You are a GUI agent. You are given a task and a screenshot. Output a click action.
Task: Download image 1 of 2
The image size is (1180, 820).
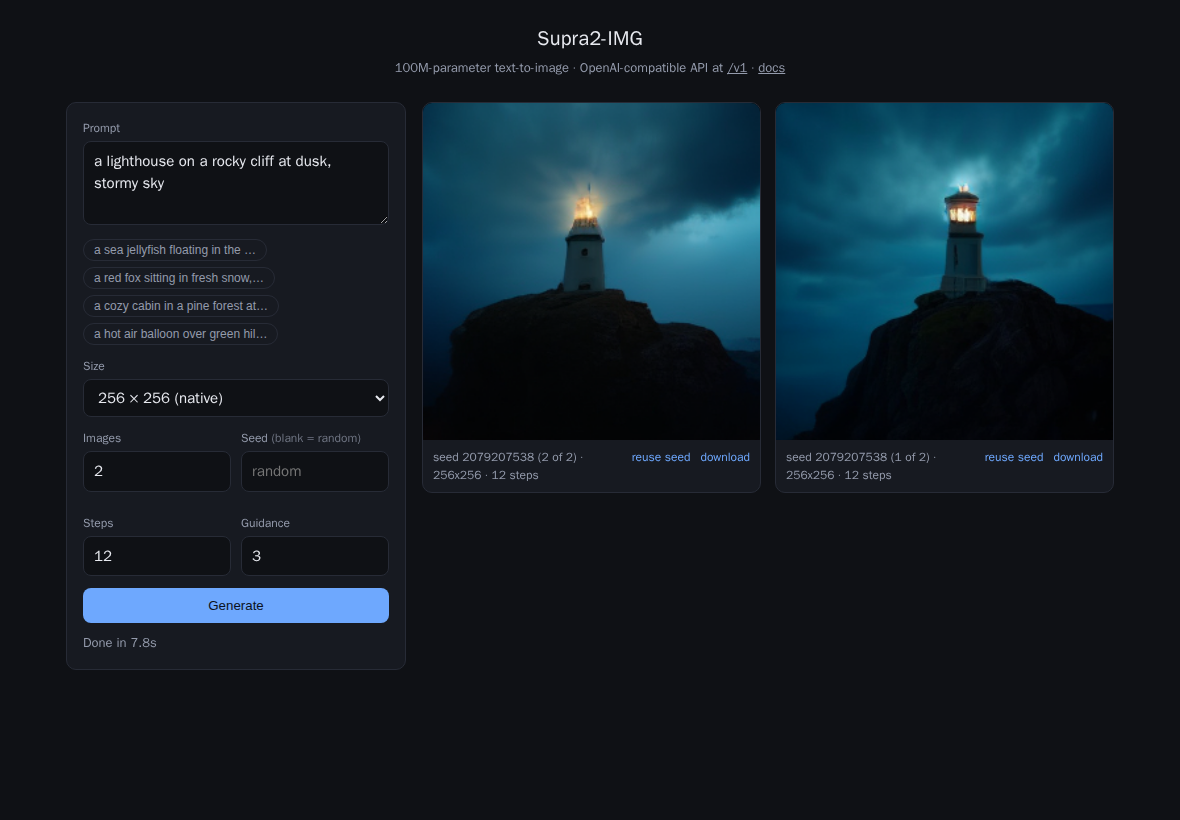pos(1078,457)
